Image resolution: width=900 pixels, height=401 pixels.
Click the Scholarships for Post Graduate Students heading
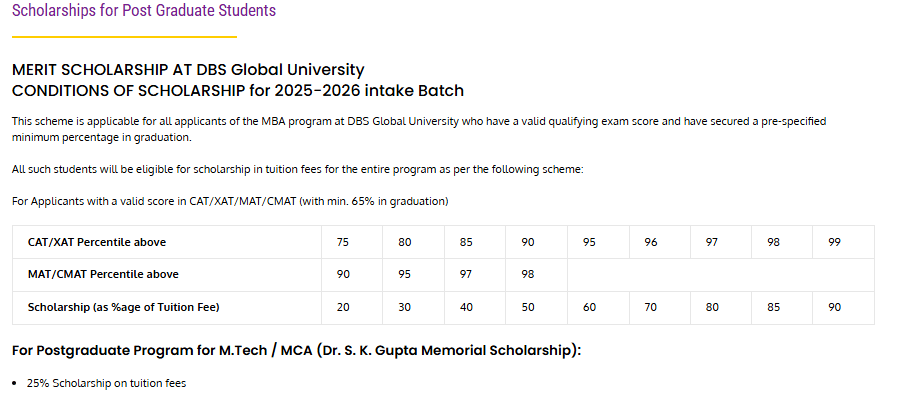pyautogui.click(x=144, y=11)
